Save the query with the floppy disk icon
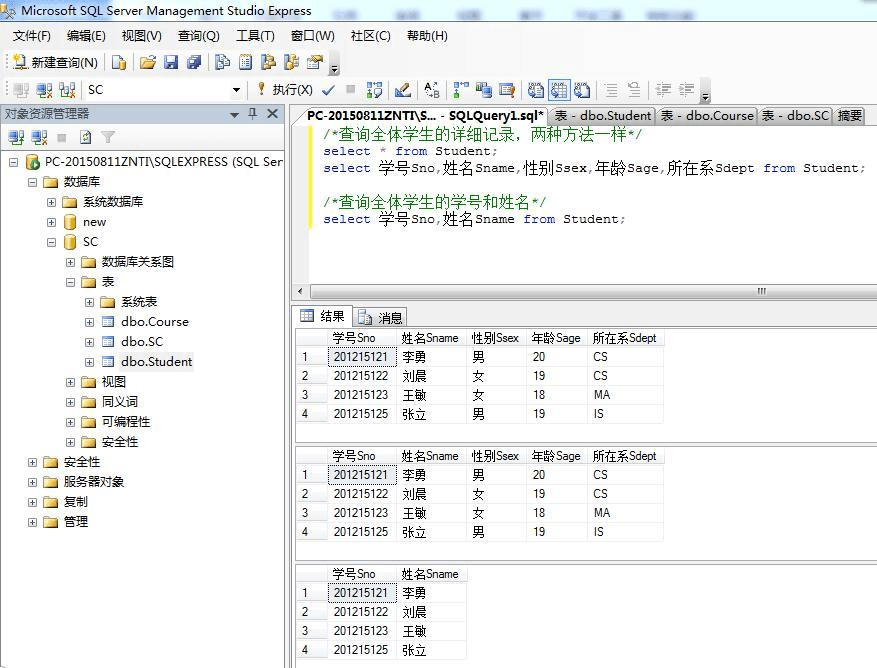The height and width of the screenshot is (668, 877). click(171, 62)
